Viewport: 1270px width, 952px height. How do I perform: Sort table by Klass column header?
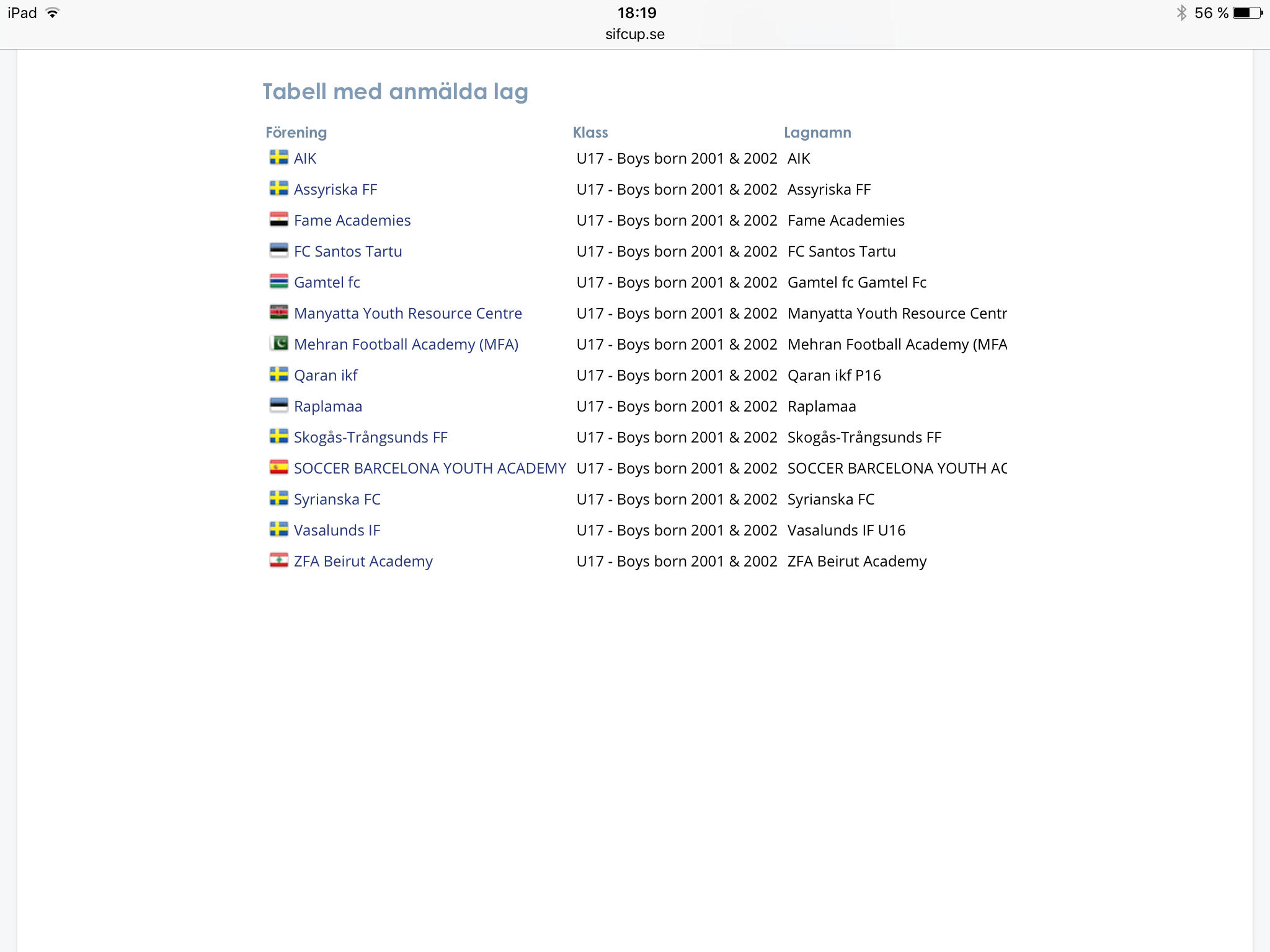tap(590, 133)
